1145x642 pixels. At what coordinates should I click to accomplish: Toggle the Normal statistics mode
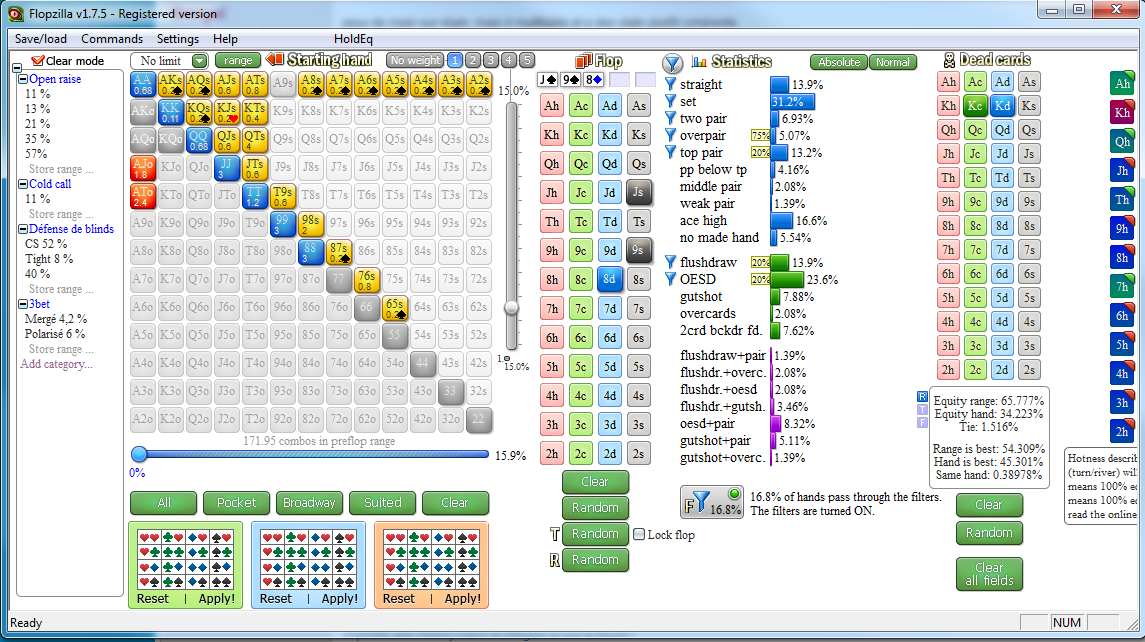(892, 62)
